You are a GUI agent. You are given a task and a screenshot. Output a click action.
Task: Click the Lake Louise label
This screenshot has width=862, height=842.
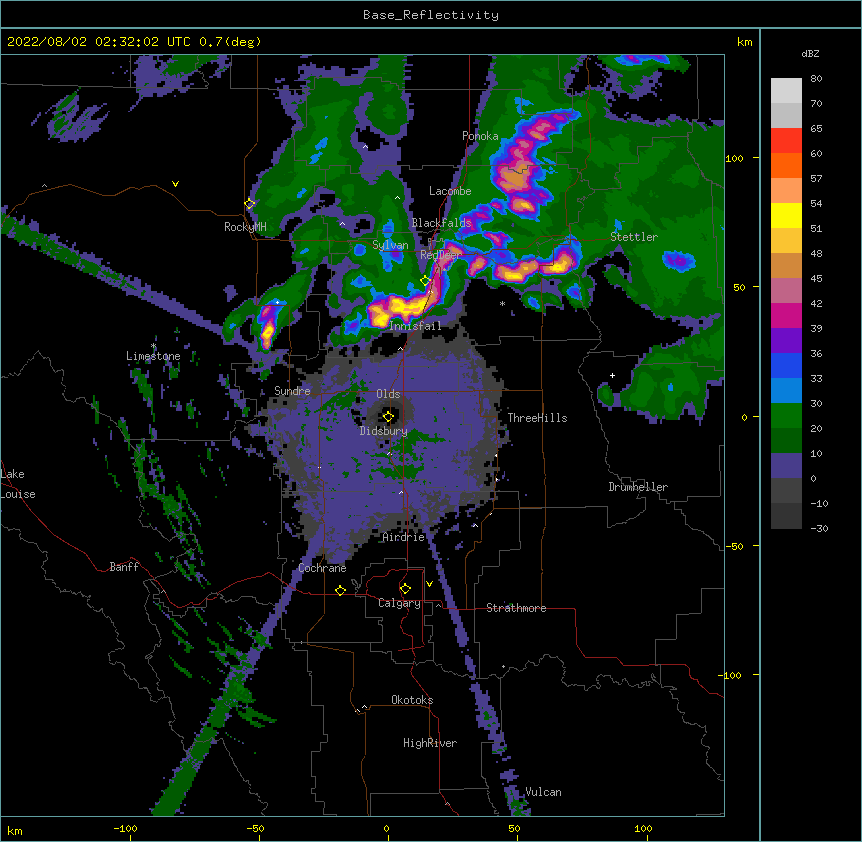(x=18, y=484)
